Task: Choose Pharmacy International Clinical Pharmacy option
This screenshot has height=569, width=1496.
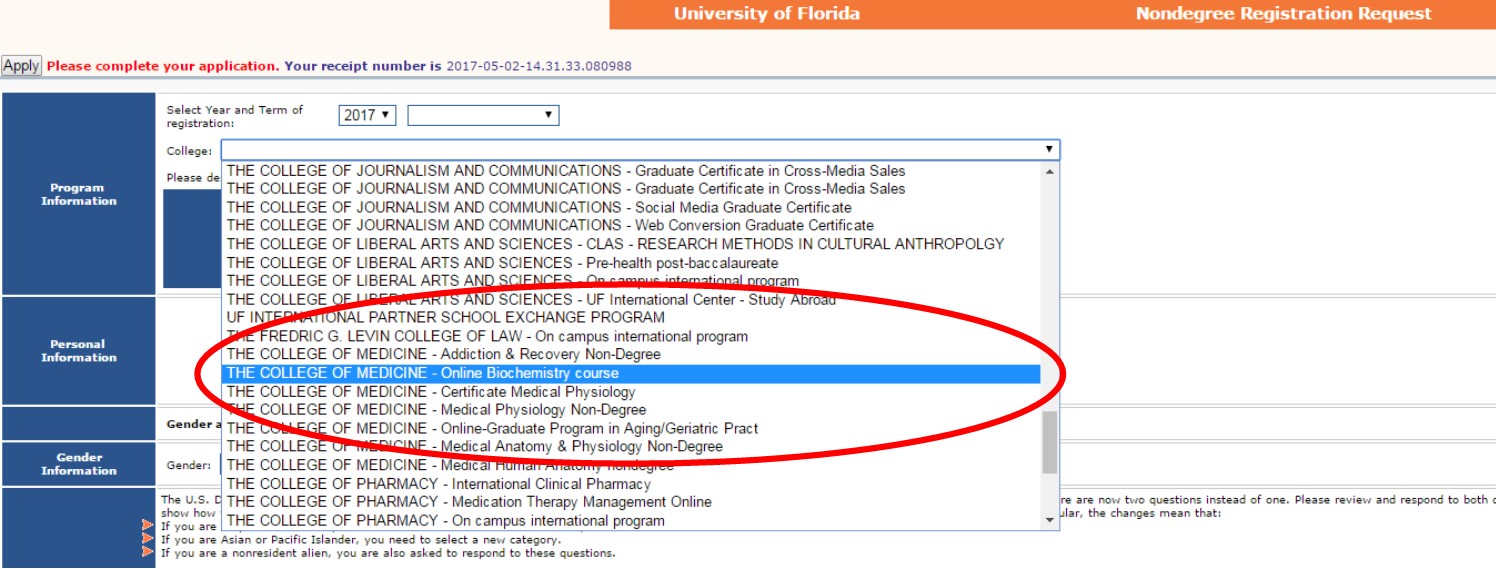Action: [631, 484]
